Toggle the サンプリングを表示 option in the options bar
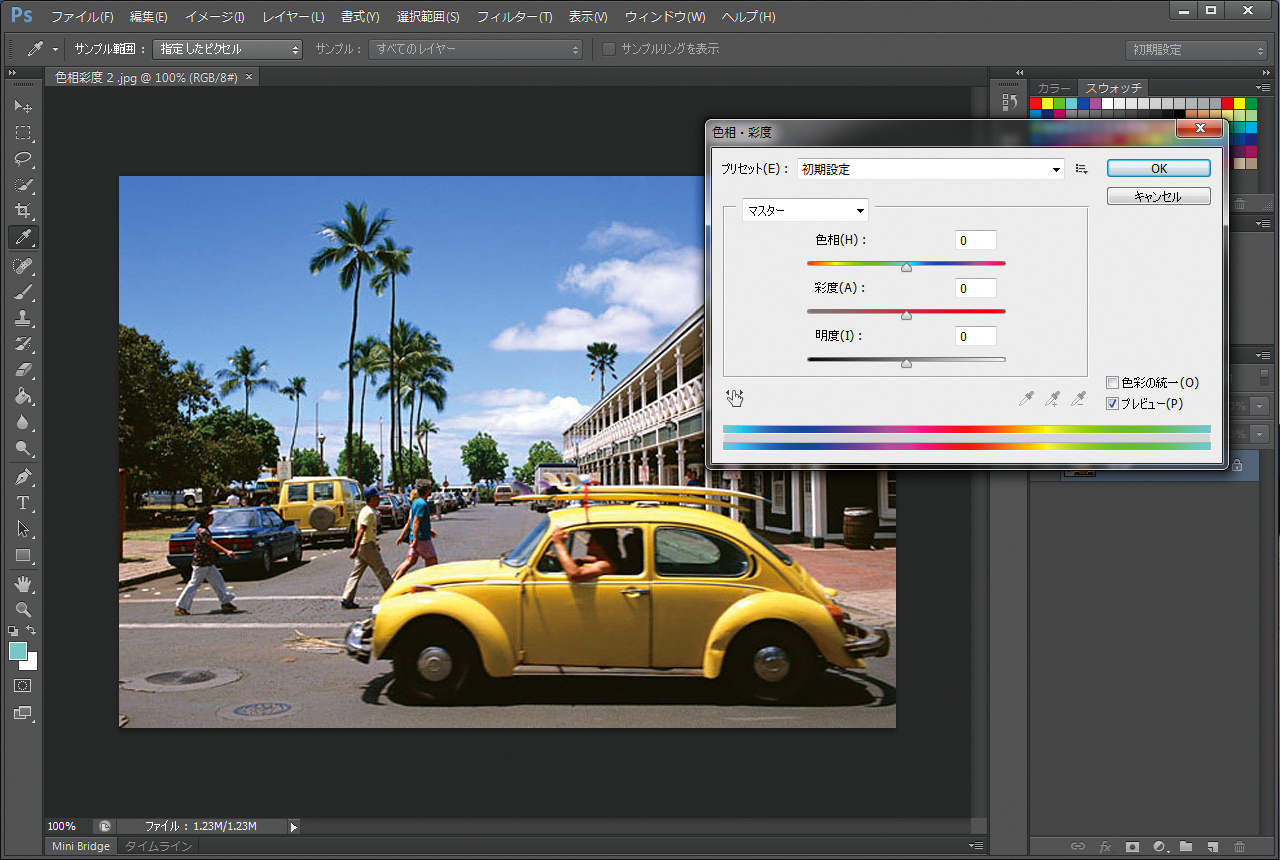The image size is (1280, 860). point(609,48)
